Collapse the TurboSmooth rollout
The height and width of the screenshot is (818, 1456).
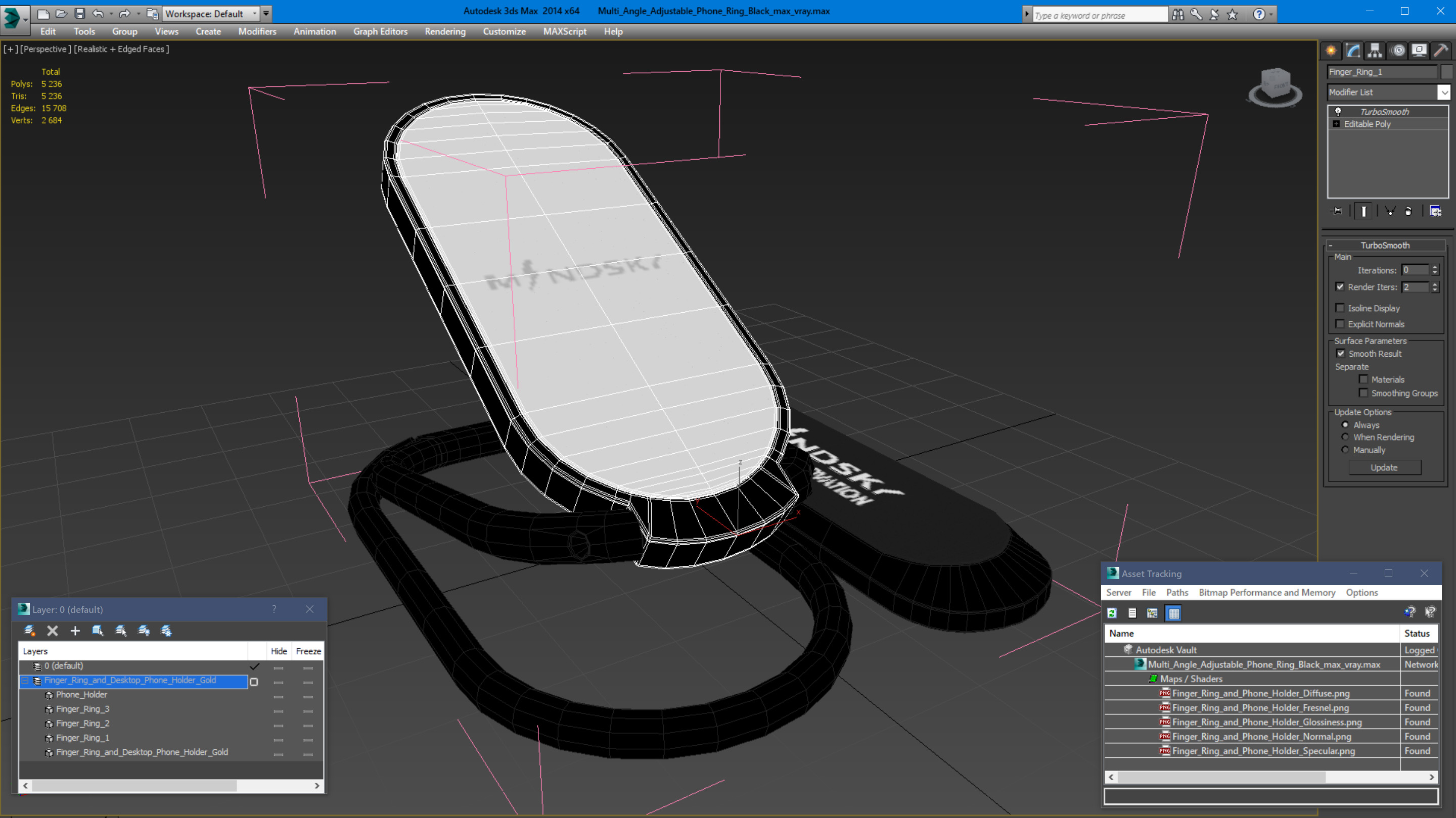(x=1331, y=245)
